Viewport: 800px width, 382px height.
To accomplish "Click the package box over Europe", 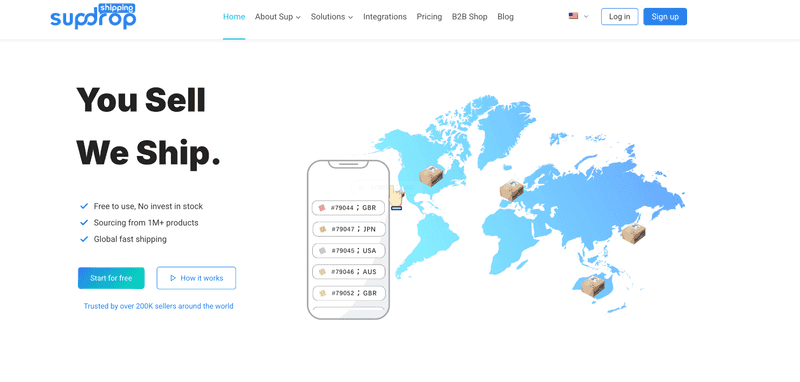I will (511, 190).
